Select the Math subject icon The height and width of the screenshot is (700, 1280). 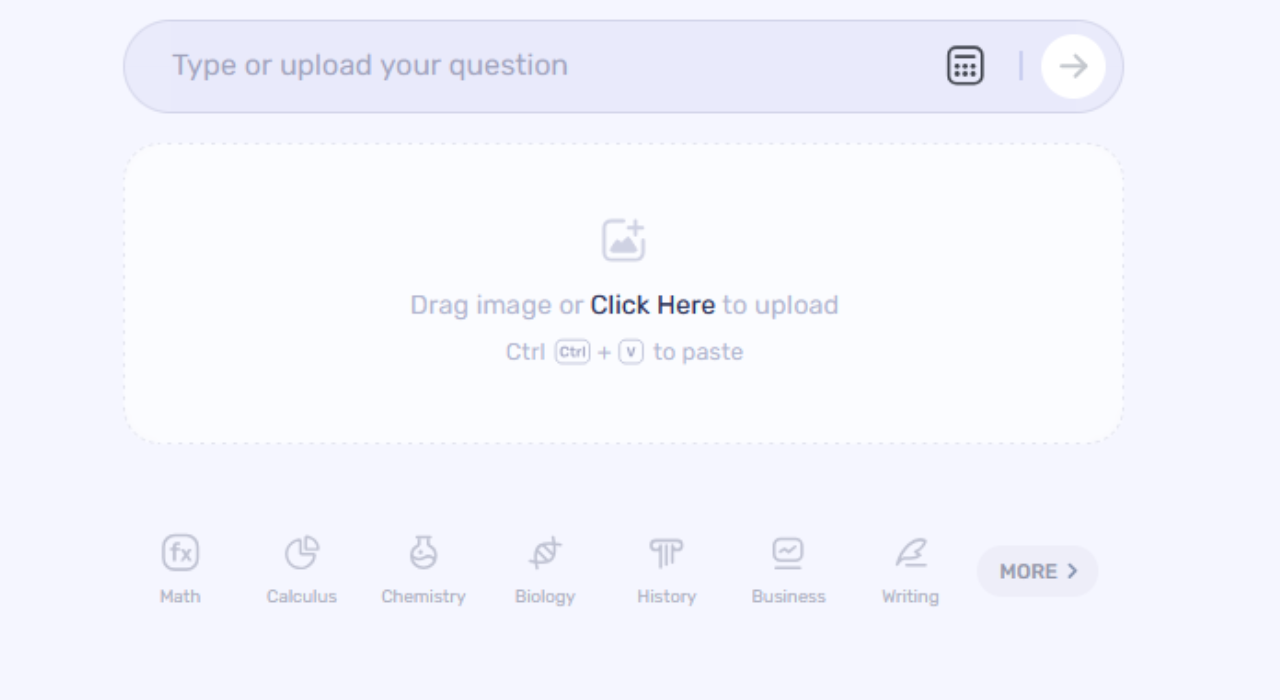(x=180, y=552)
